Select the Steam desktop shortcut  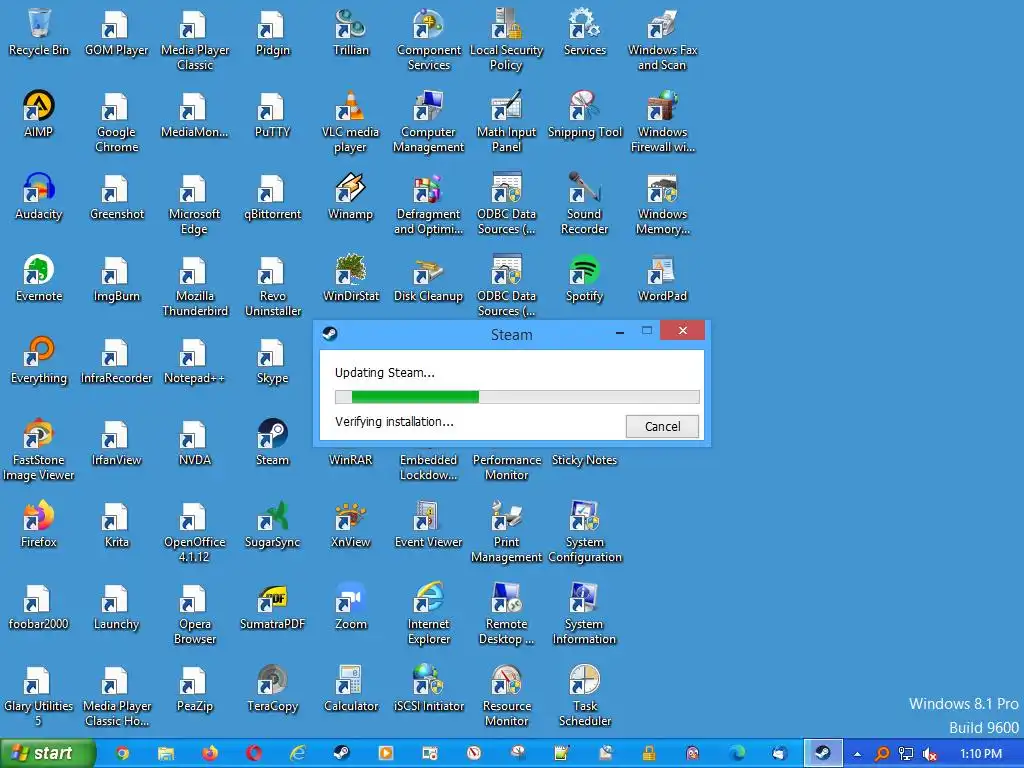(272, 442)
